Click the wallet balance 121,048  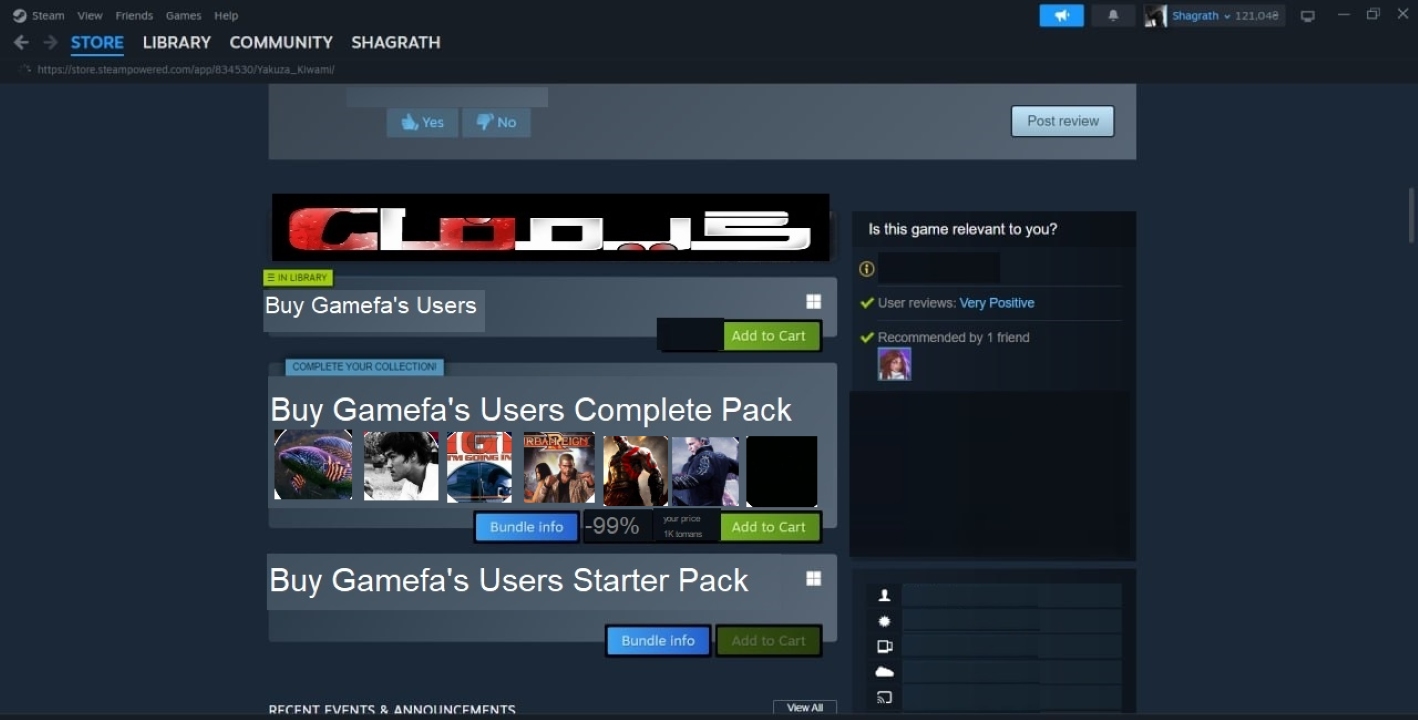coord(1257,16)
